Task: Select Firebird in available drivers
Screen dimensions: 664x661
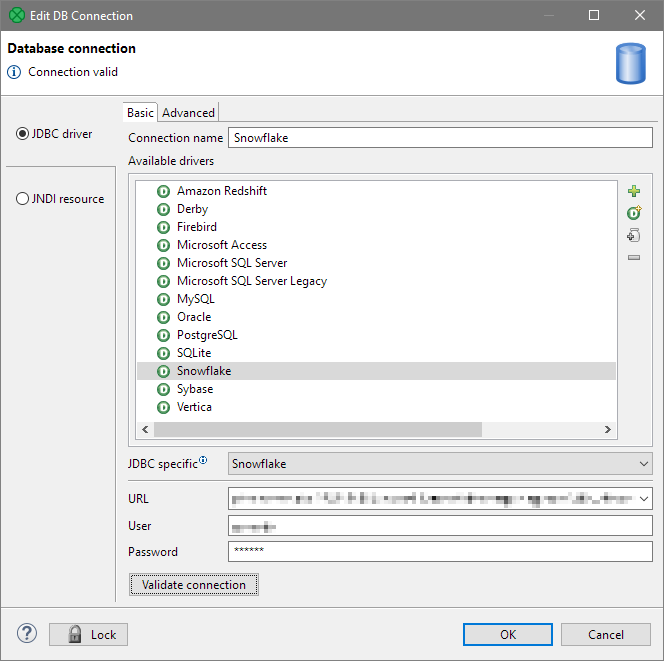Action: click(x=196, y=227)
